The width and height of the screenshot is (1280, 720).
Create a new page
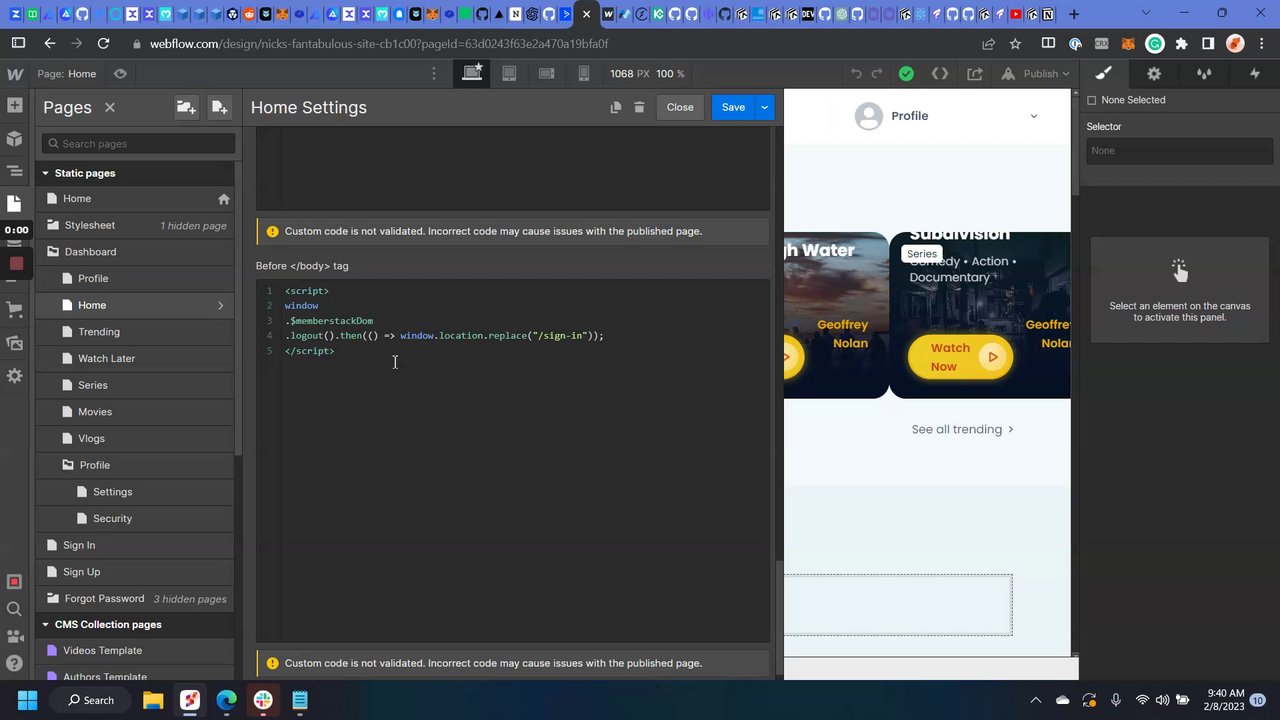point(219,107)
